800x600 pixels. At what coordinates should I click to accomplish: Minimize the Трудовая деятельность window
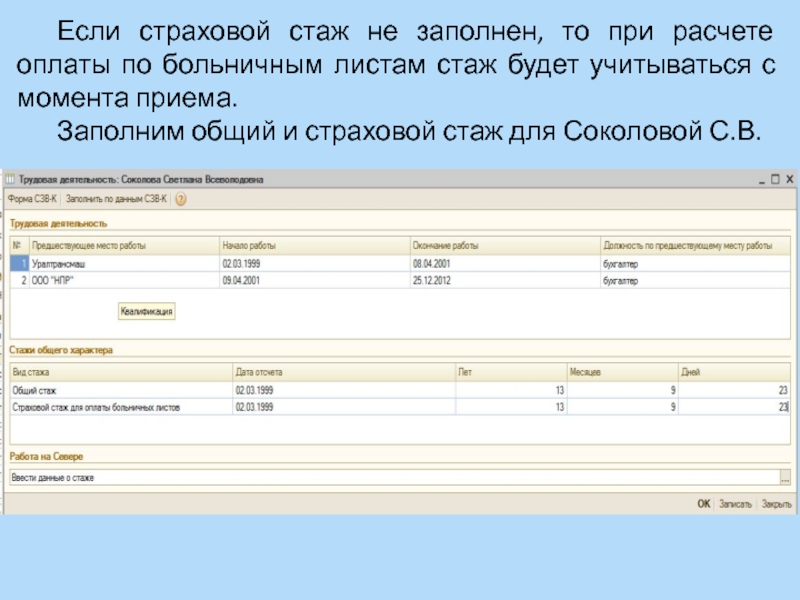763,180
